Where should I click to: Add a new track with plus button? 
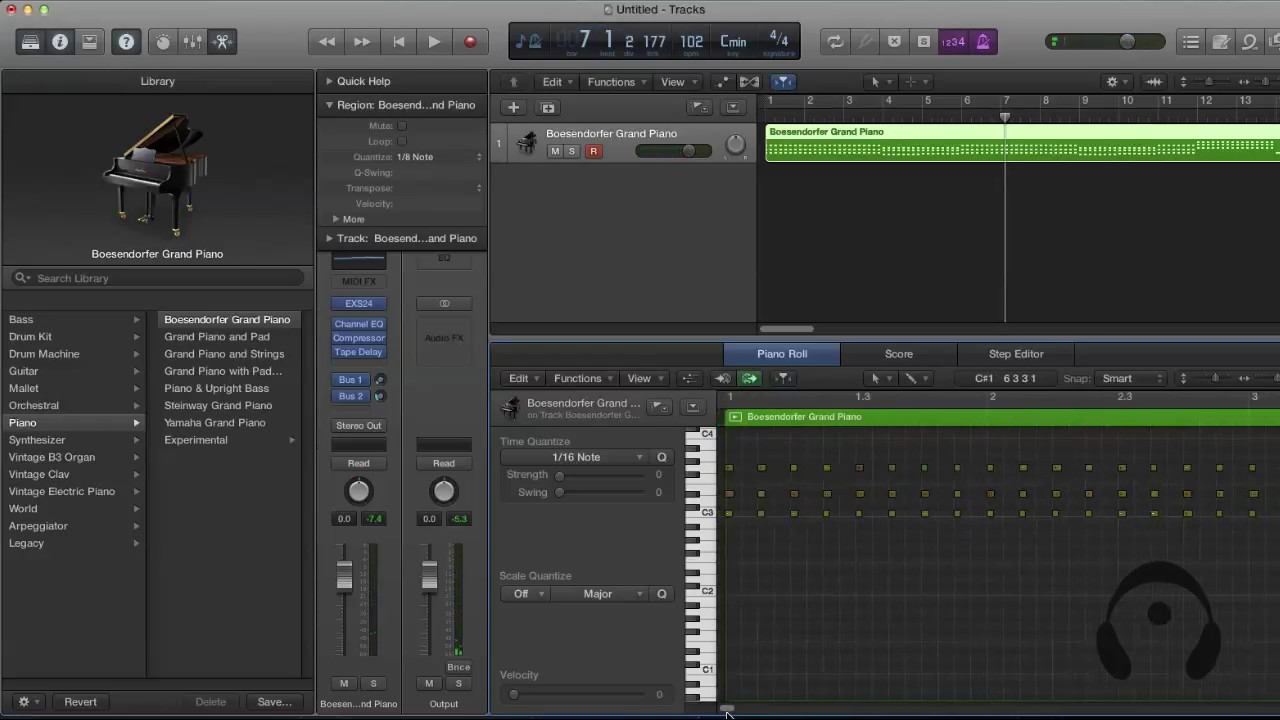tap(513, 108)
